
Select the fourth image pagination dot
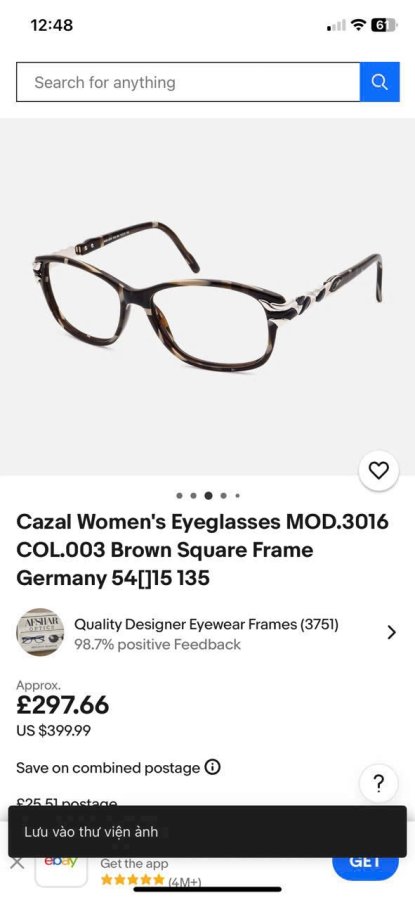point(223,495)
